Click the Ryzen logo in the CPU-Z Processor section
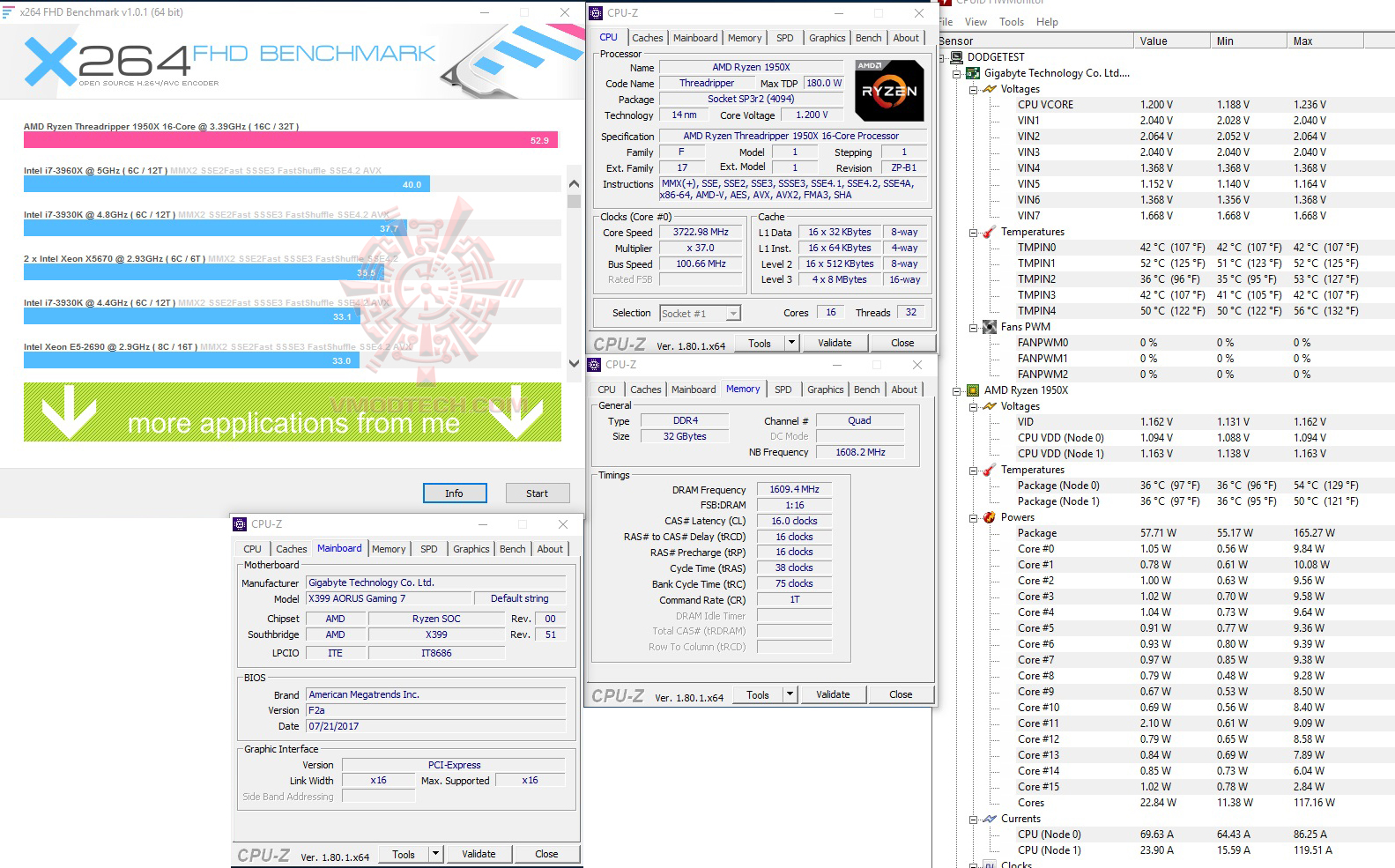This screenshot has height=868, width=1395. 889,90
